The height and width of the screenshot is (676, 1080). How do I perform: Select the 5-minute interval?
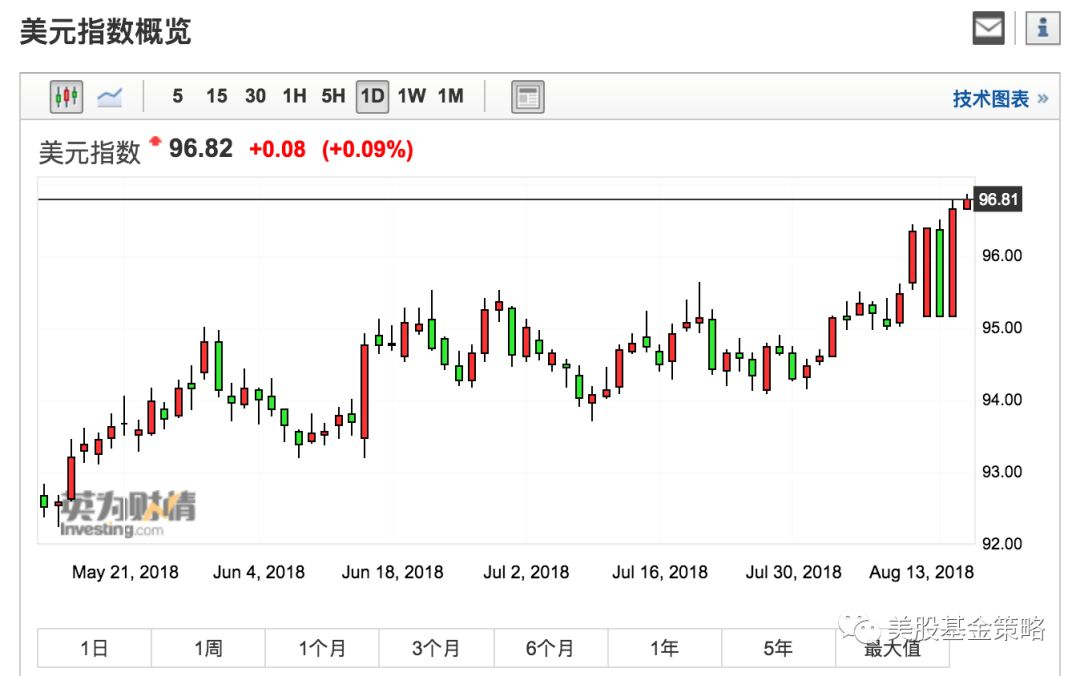pos(177,96)
